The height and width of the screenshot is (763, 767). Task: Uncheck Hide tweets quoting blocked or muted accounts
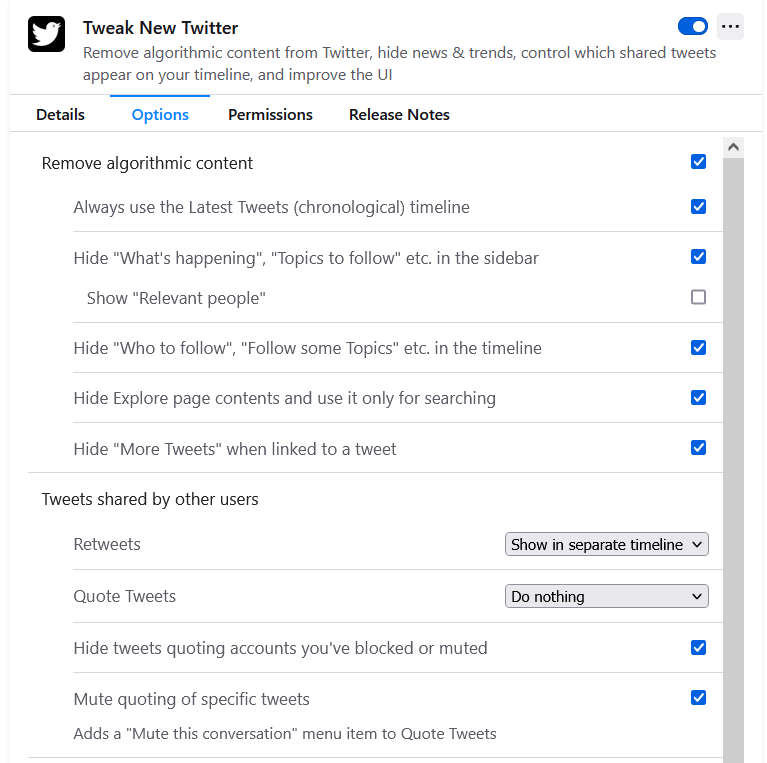(699, 648)
